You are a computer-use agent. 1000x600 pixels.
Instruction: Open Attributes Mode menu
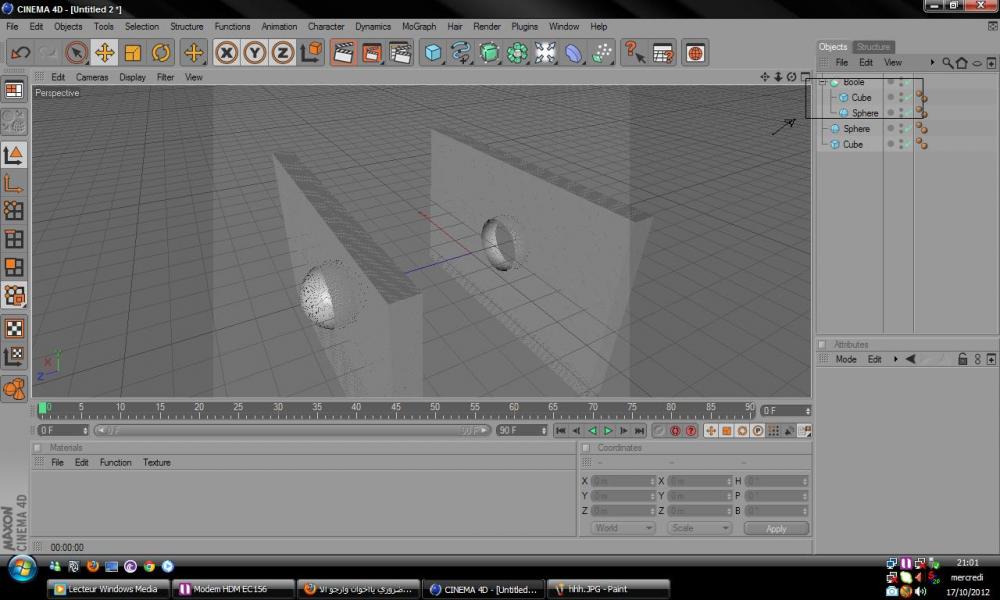coord(846,359)
